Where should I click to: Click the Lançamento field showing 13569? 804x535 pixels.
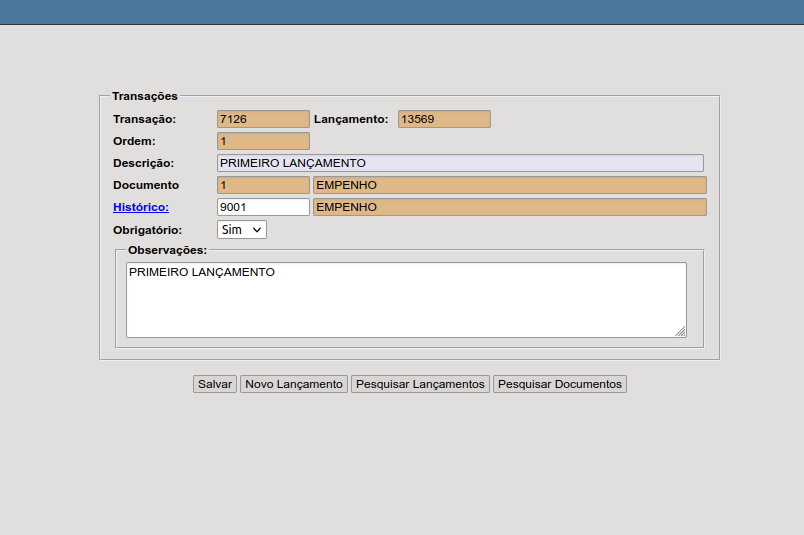point(444,119)
